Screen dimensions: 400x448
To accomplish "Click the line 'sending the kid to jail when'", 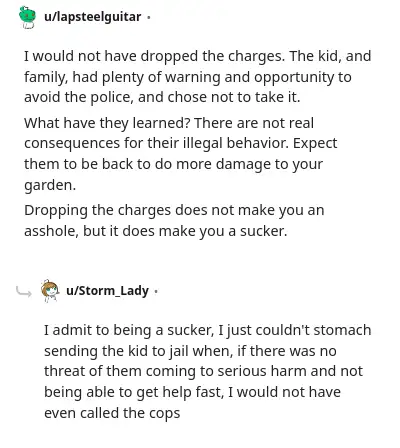I will (190, 351).
